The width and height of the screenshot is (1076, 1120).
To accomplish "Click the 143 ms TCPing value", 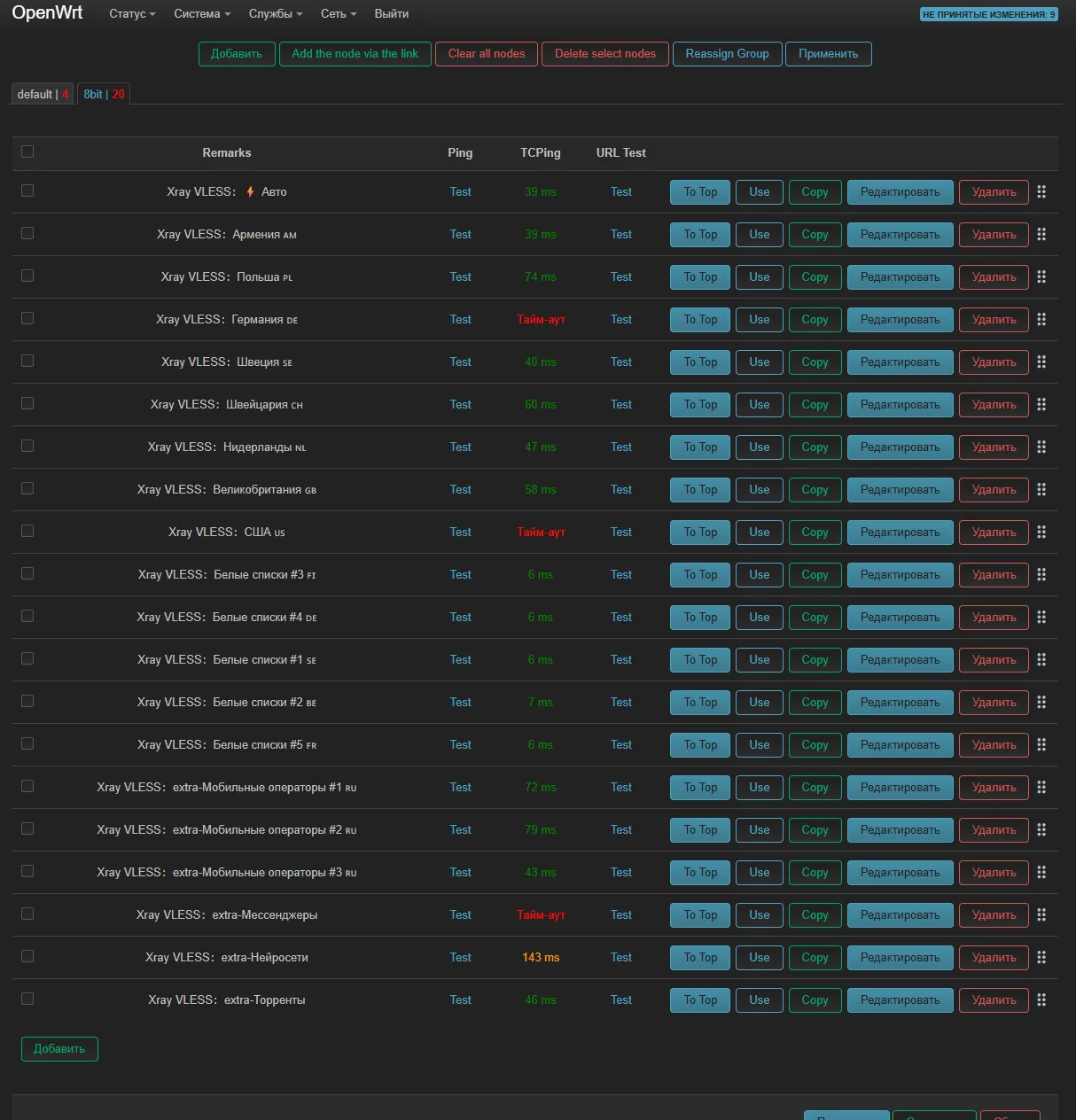I will tap(541, 957).
